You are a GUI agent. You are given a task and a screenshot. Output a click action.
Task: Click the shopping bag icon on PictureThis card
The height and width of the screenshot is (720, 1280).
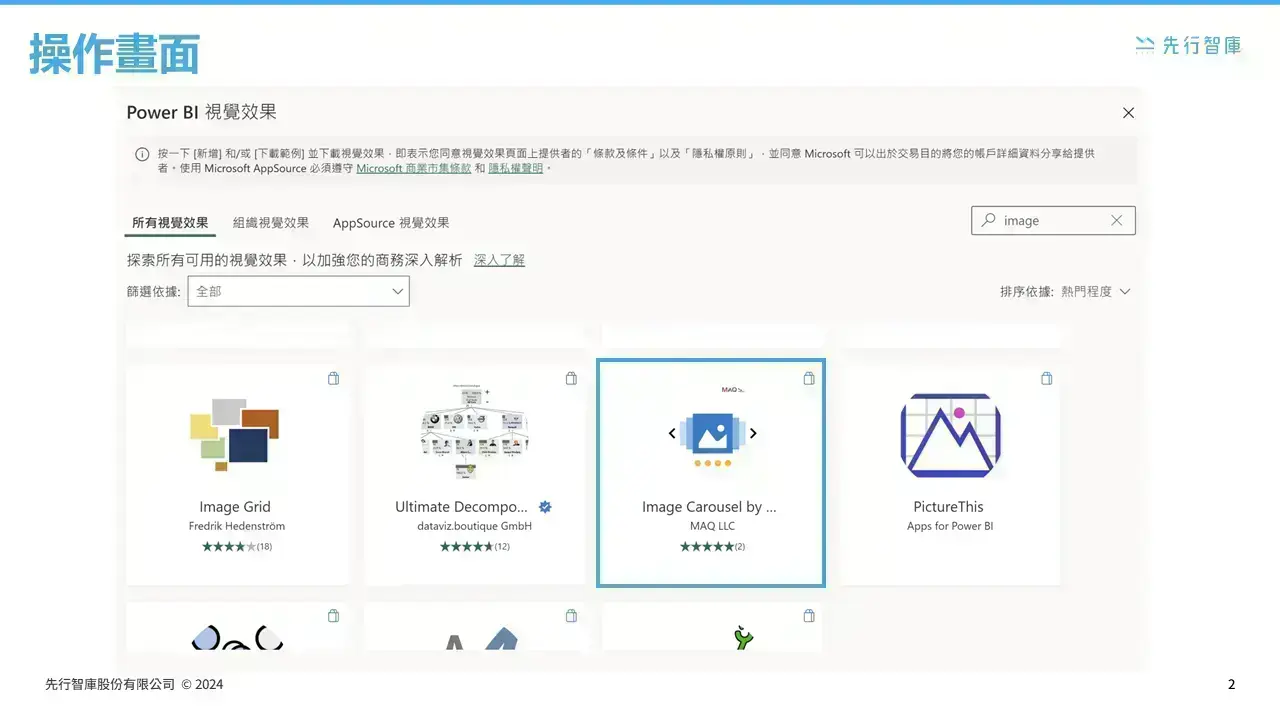click(x=1047, y=378)
